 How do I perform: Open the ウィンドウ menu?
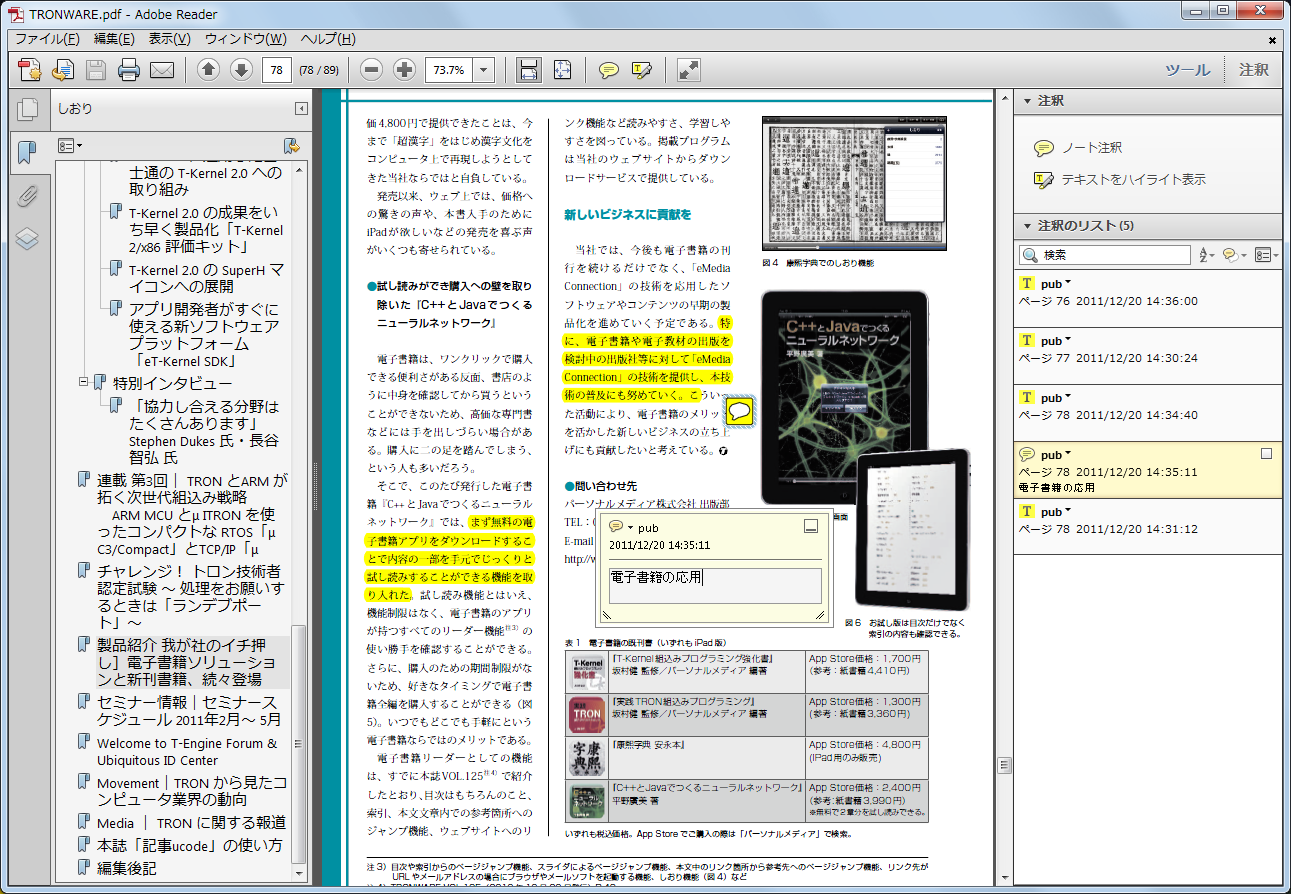coord(246,39)
